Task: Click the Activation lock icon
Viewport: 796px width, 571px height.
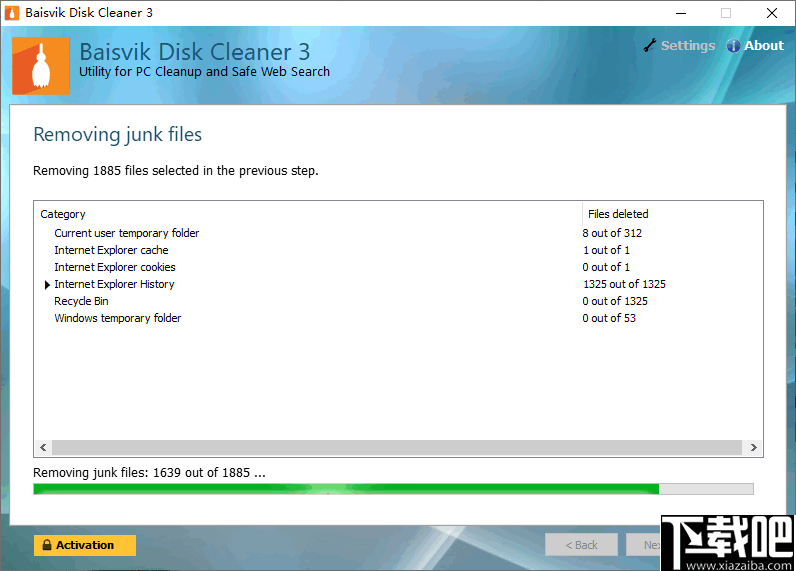Action: point(47,545)
